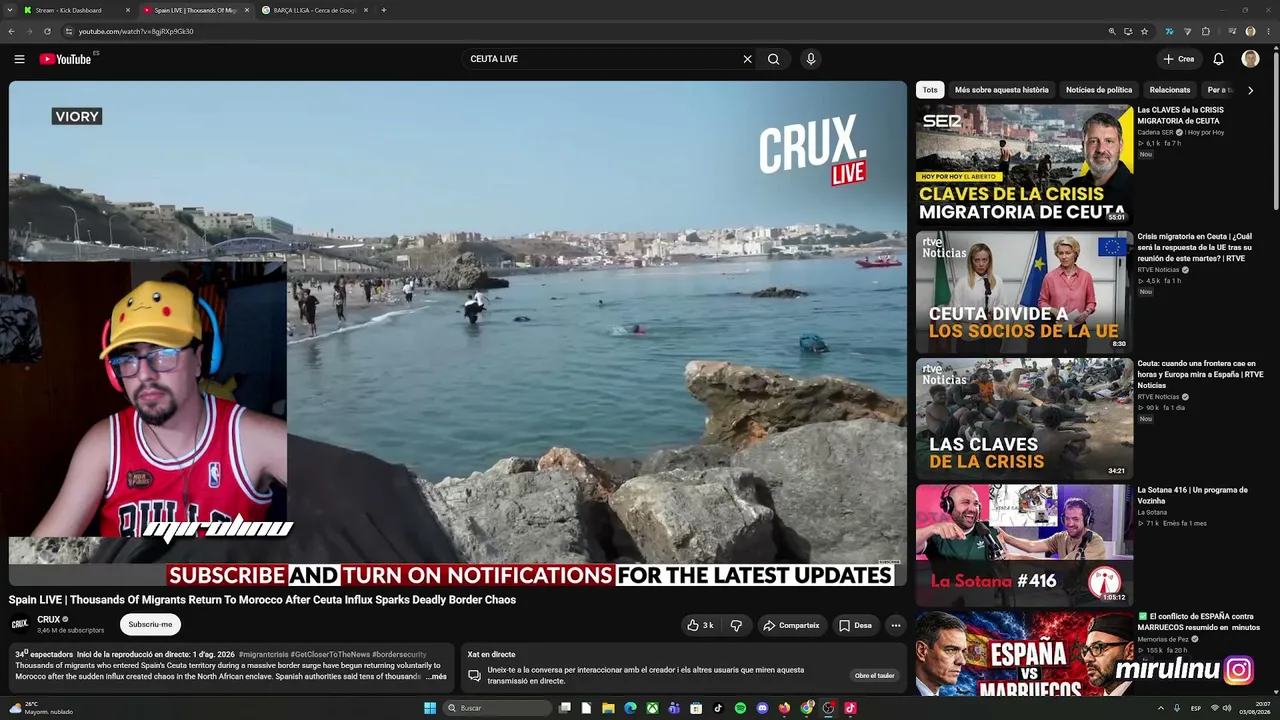Open the CRUX channel avatar
This screenshot has width=1280, height=720.
pos(20,624)
